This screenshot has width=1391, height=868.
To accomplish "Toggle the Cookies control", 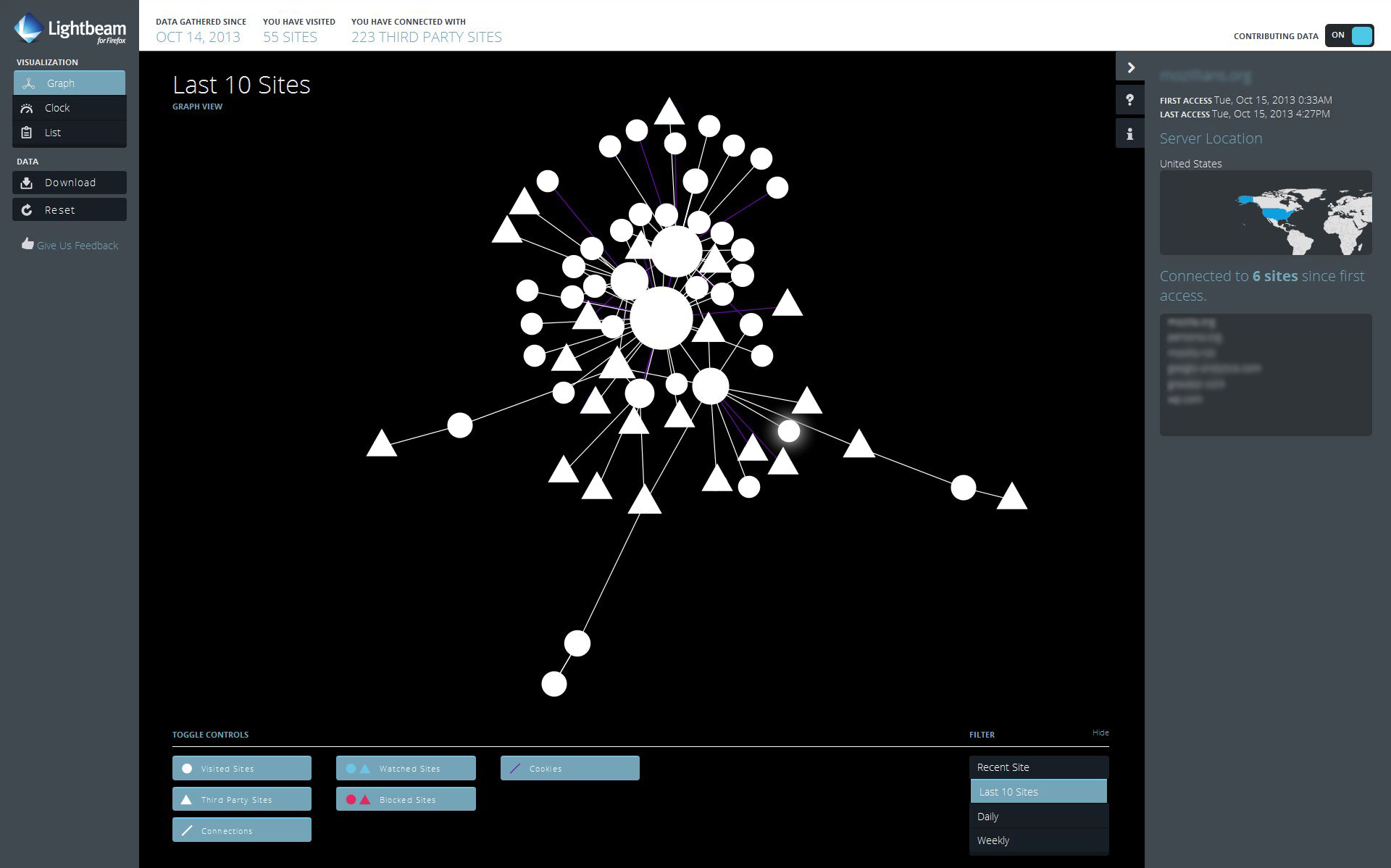I will coord(569,768).
